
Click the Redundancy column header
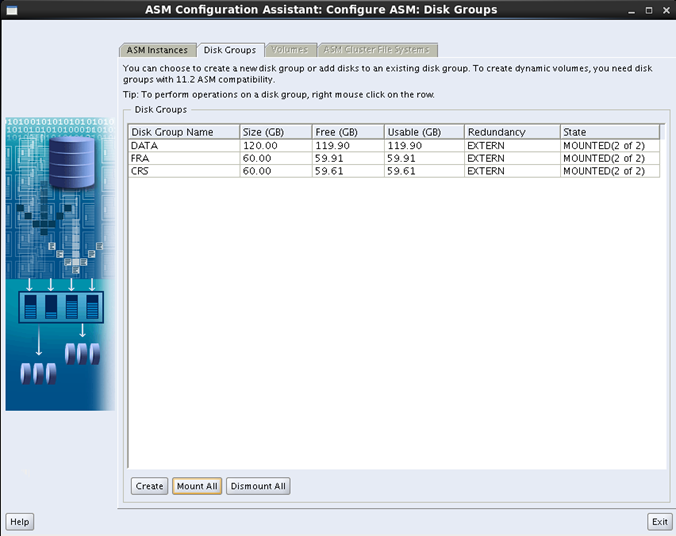tap(512, 132)
